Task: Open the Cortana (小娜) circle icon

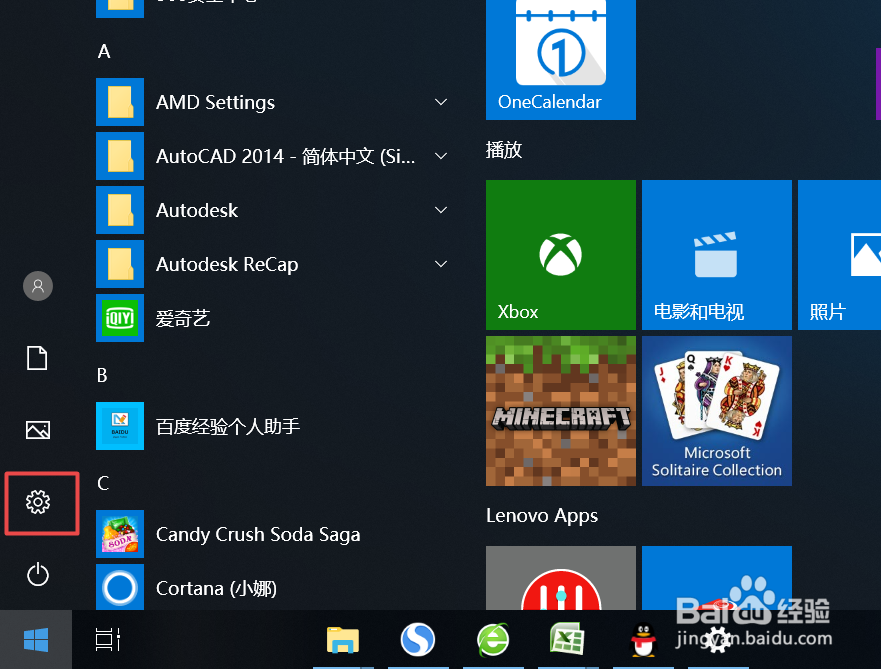Action: (x=120, y=588)
